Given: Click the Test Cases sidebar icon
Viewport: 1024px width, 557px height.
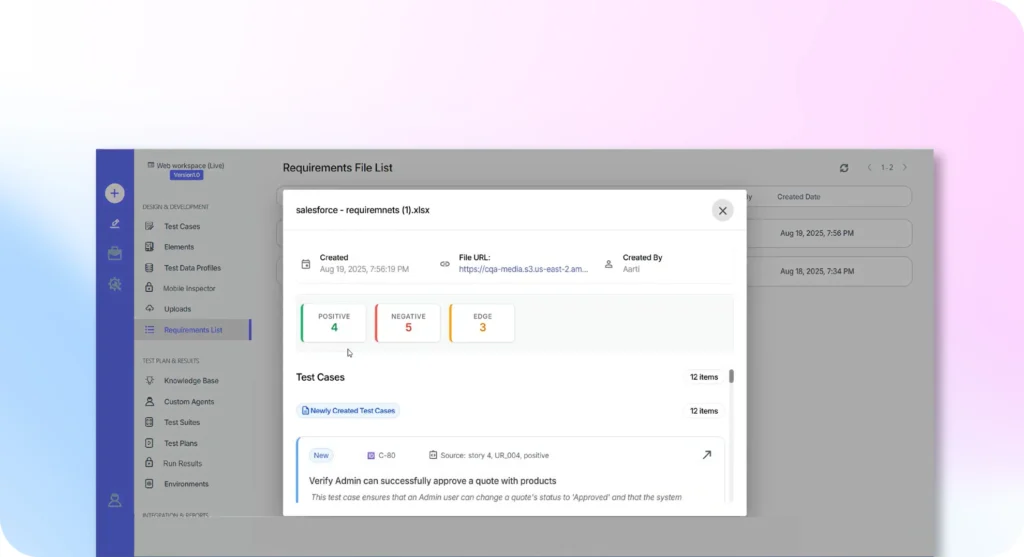Looking at the screenshot, I should (150, 226).
